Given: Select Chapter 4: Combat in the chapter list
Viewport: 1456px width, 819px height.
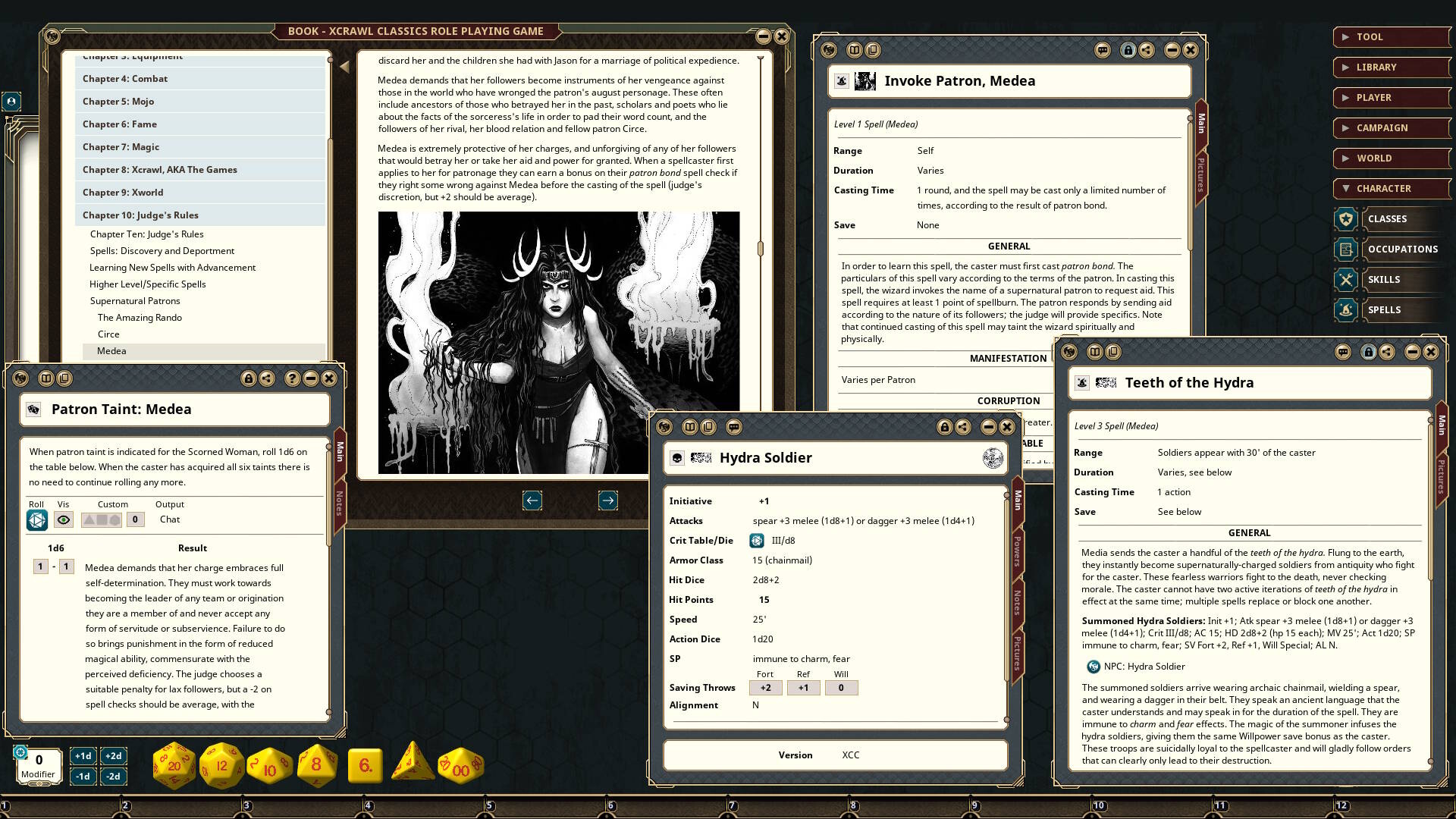Looking at the screenshot, I should (125, 78).
